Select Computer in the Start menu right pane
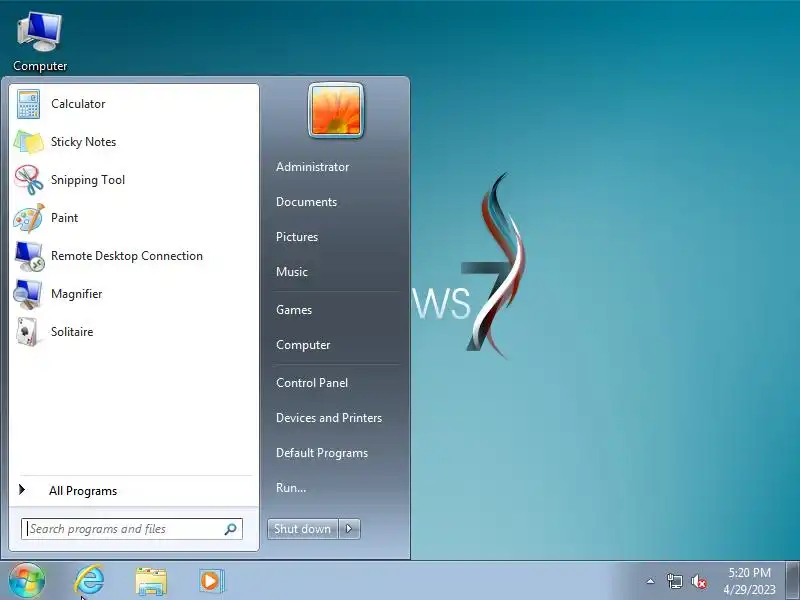 point(303,345)
